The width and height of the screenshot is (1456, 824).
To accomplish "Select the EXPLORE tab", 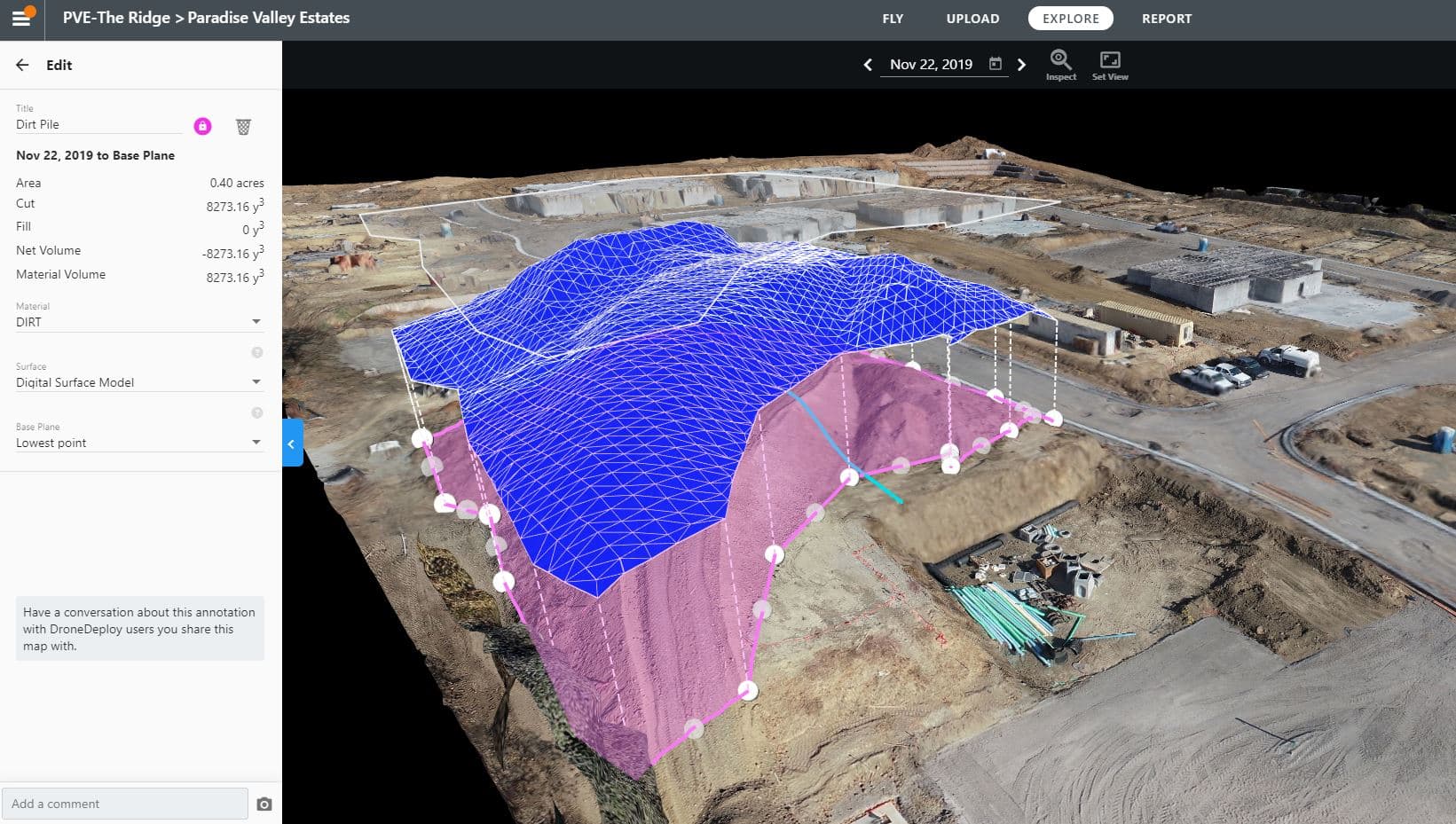I will (x=1071, y=19).
